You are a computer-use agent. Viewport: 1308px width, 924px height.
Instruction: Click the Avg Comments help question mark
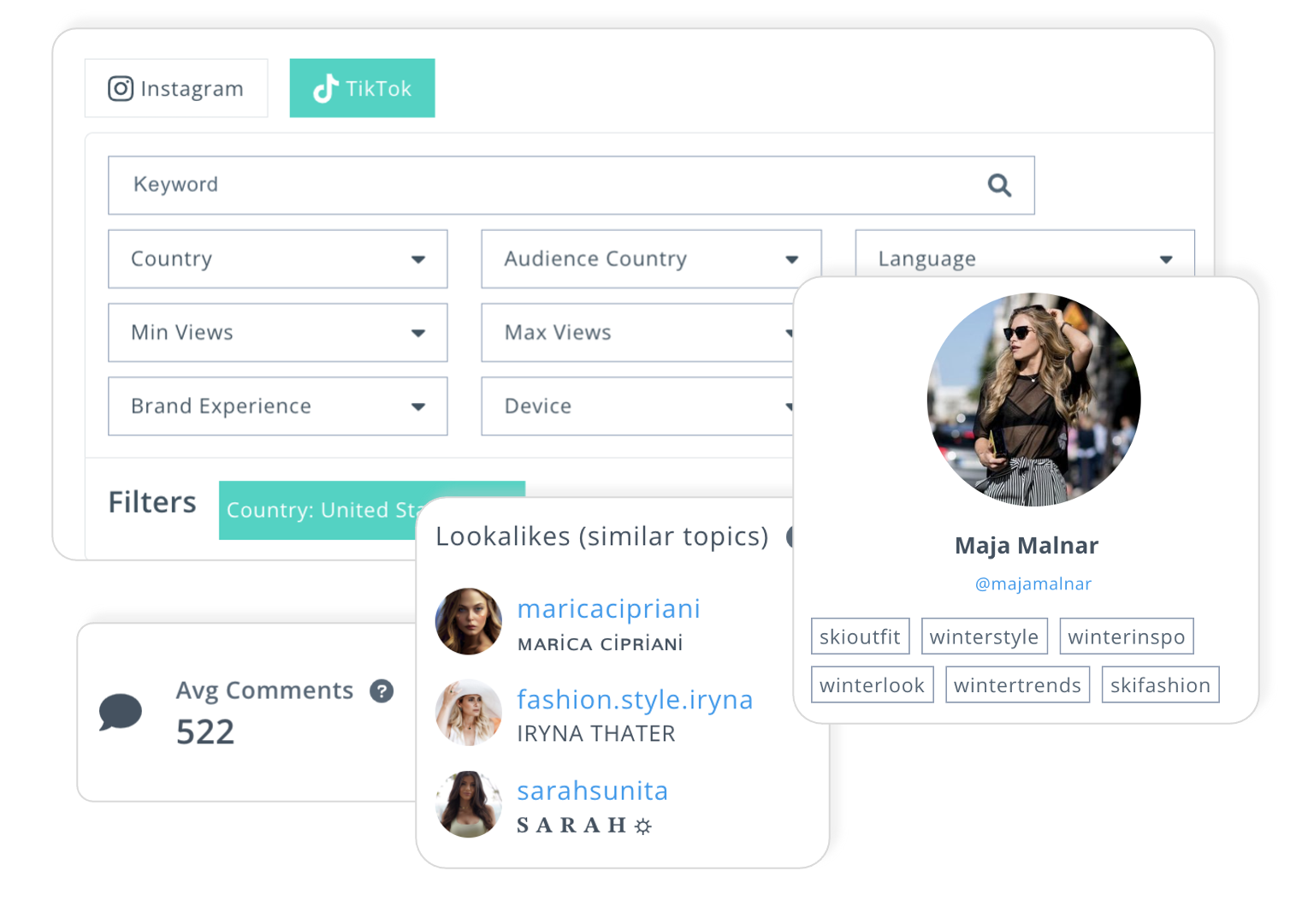(382, 691)
